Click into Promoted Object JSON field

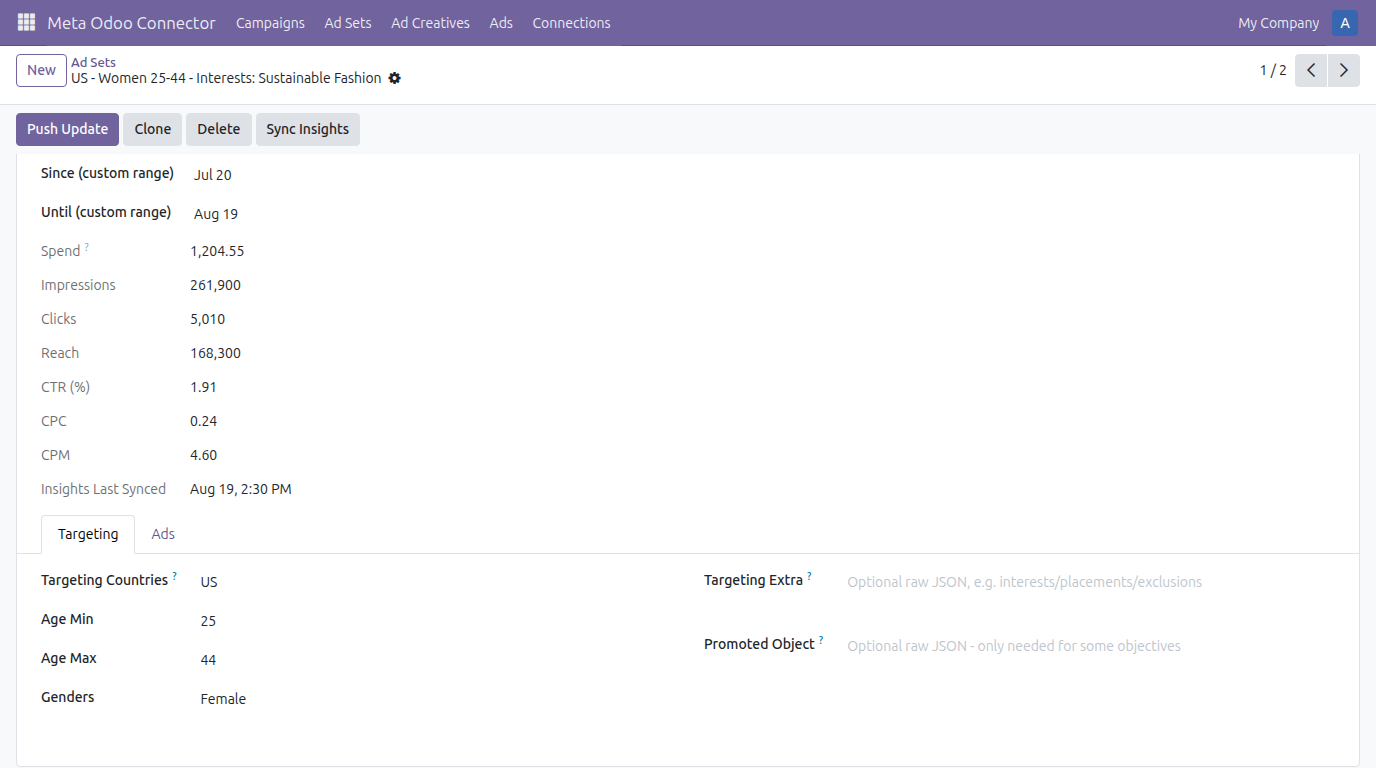coord(1091,646)
